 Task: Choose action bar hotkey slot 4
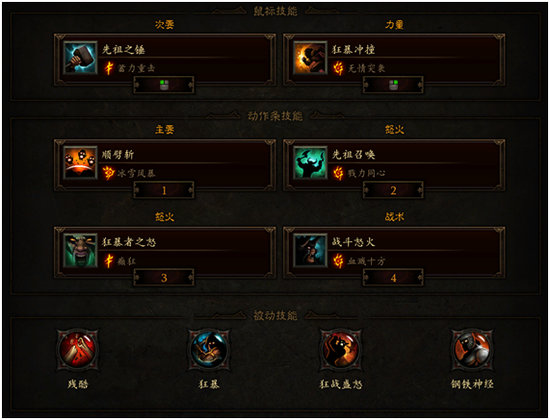(393, 278)
